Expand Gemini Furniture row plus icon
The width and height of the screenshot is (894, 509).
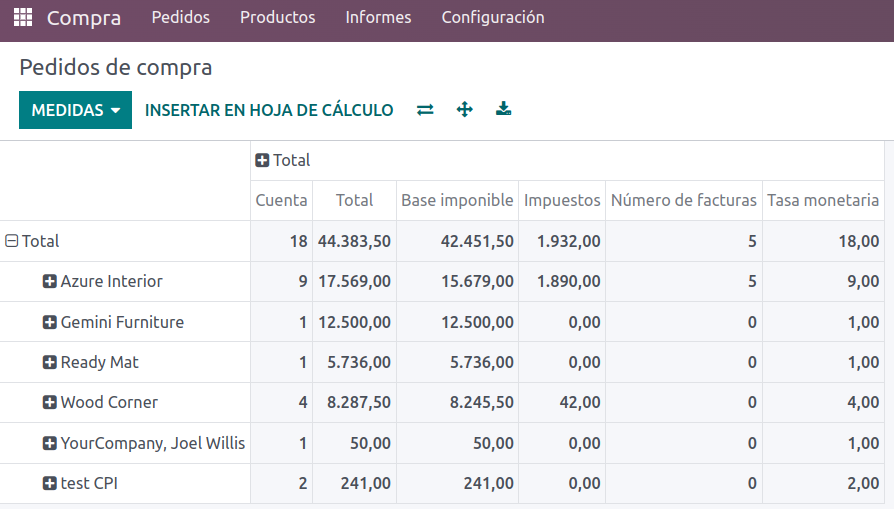[50, 322]
